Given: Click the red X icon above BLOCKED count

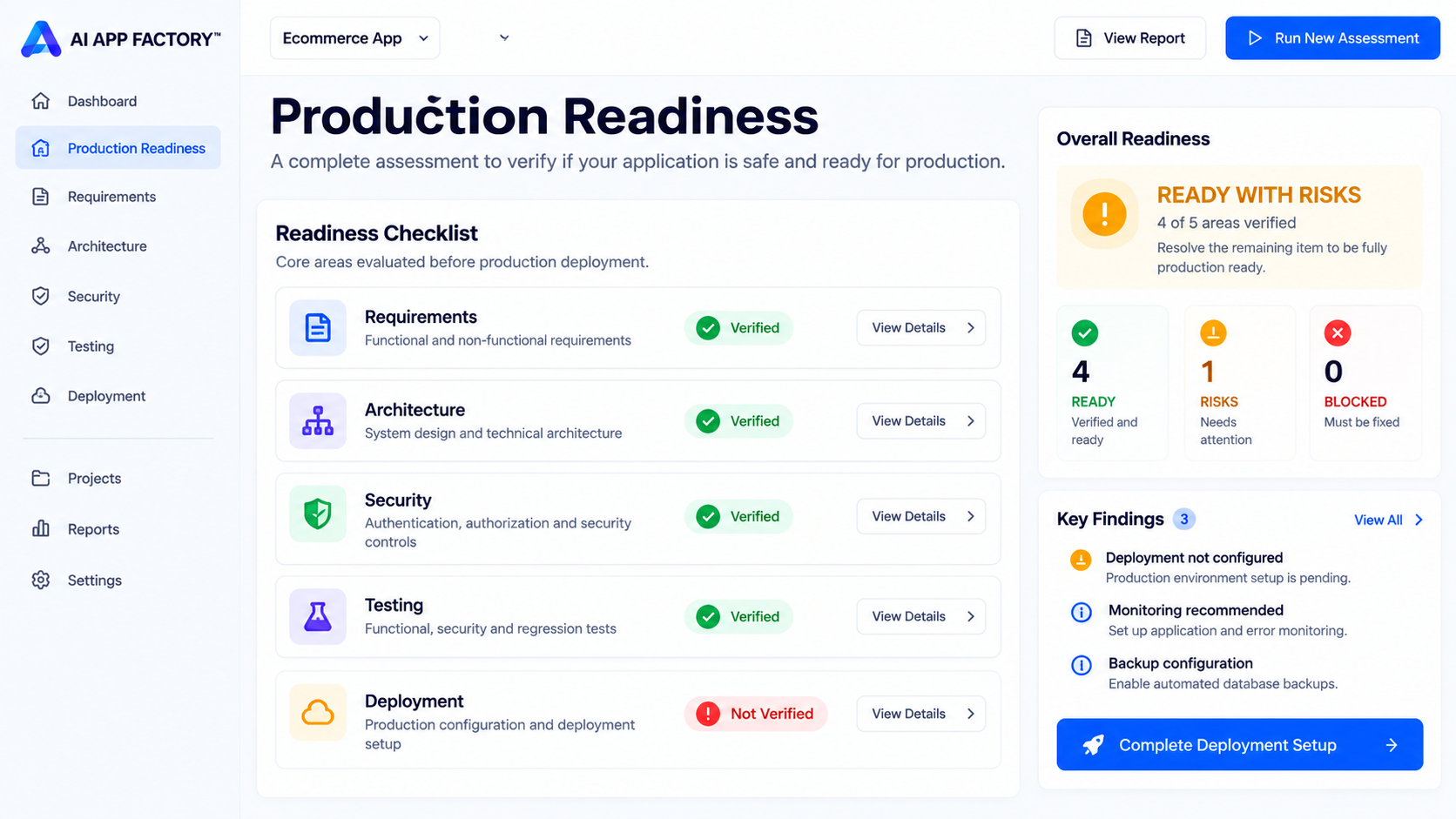Looking at the screenshot, I should click(x=1338, y=333).
